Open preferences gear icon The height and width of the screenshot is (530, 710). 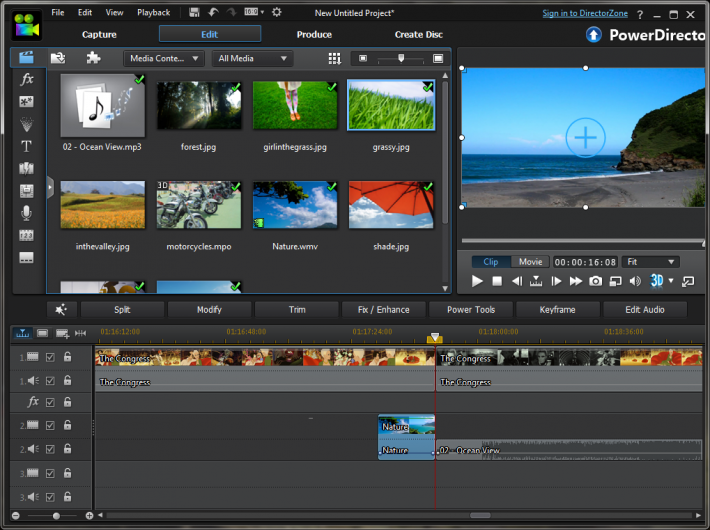point(277,12)
